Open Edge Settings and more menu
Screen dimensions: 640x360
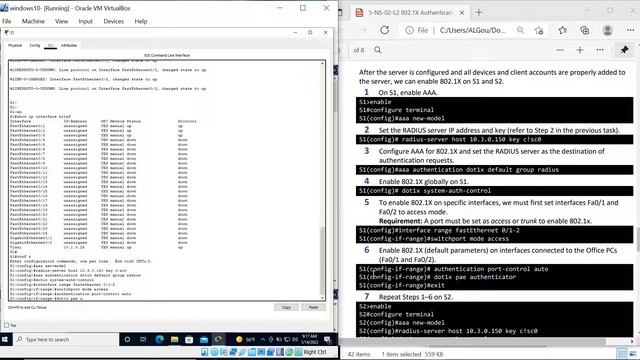[x=630, y=30]
